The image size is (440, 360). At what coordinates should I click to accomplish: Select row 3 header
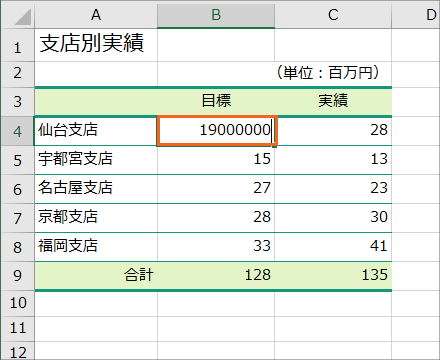[18, 102]
